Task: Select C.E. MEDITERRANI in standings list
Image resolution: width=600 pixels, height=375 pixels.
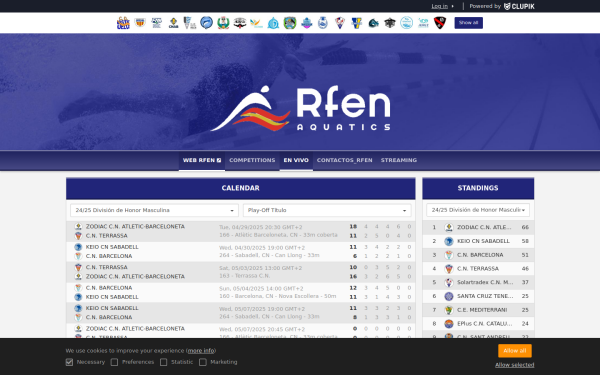Action: coord(482,310)
